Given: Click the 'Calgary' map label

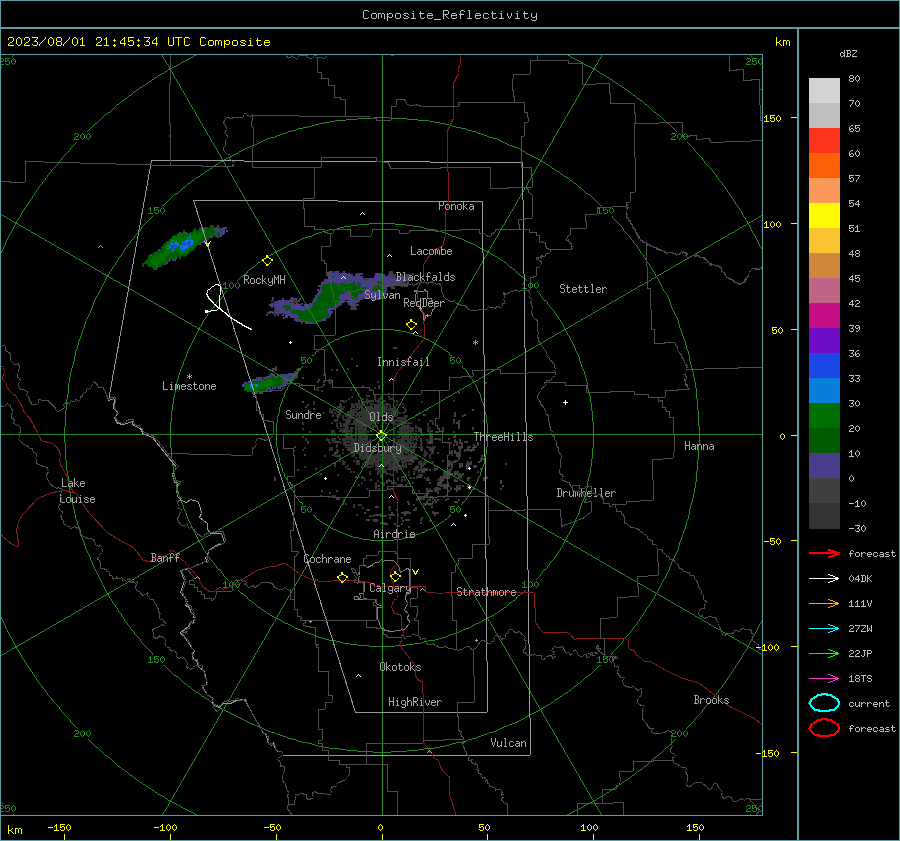Looking at the screenshot, I should (390, 588).
